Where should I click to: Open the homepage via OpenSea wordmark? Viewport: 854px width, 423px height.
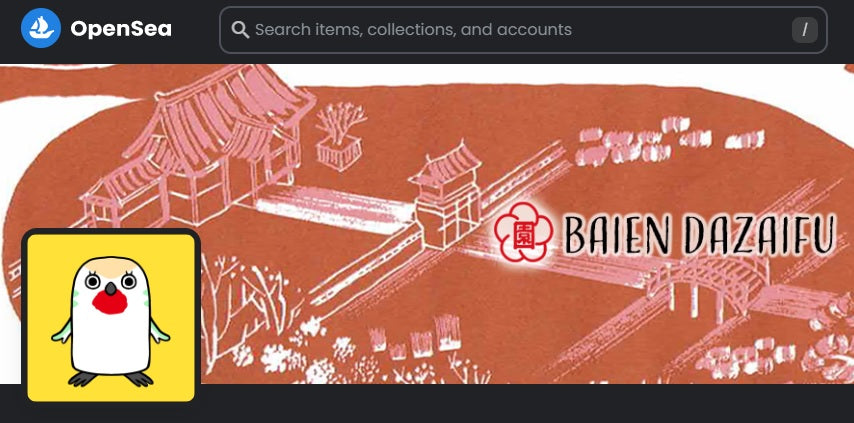coord(121,29)
